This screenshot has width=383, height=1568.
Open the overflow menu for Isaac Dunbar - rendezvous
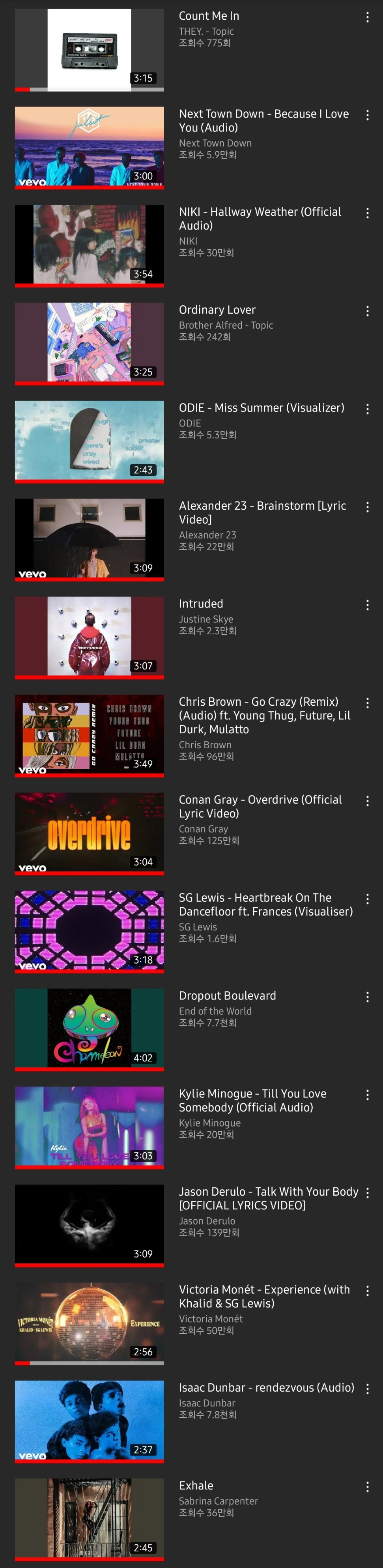pos(367,1389)
